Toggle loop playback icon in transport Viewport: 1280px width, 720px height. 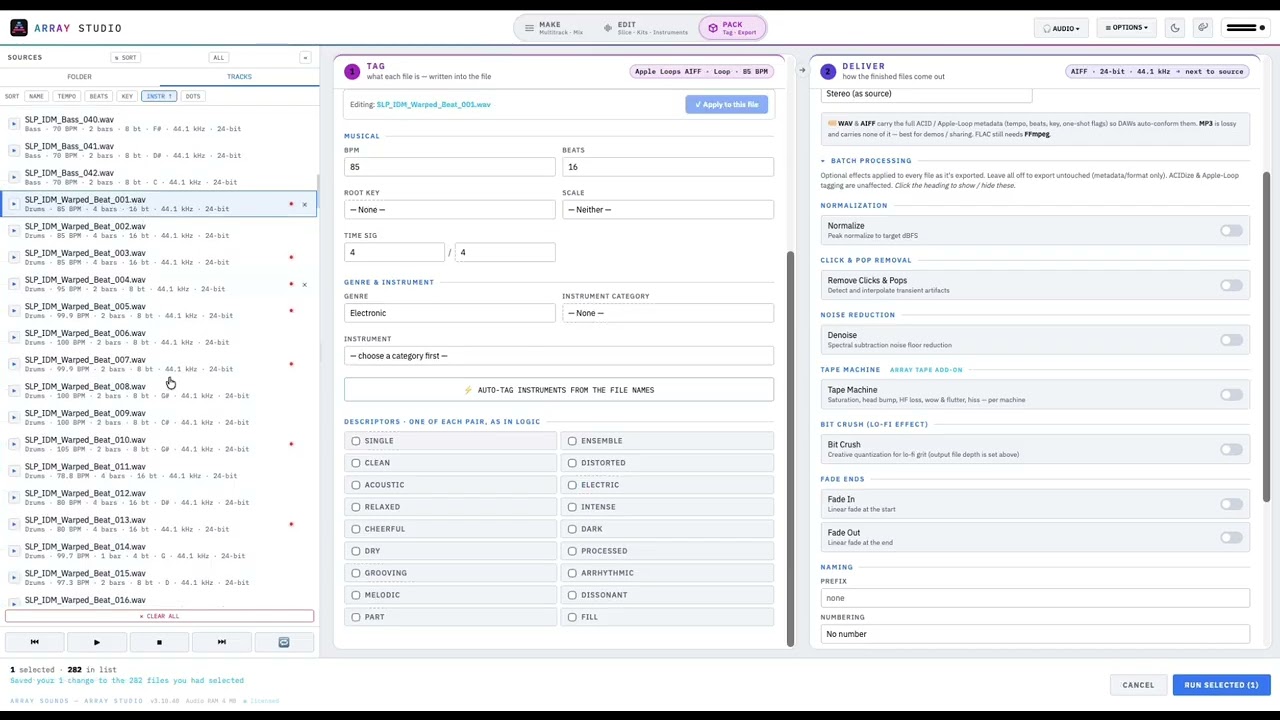[283, 642]
